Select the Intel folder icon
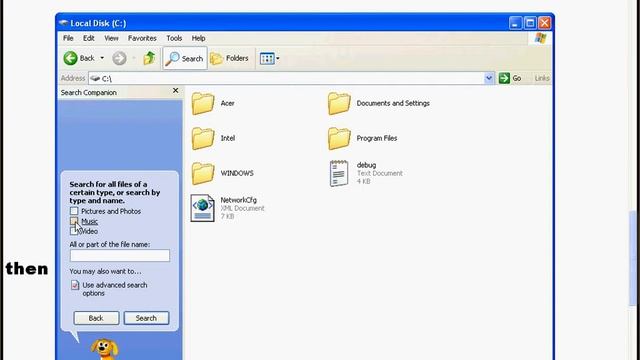The height and width of the screenshot is (360, 640). [203, 138]
